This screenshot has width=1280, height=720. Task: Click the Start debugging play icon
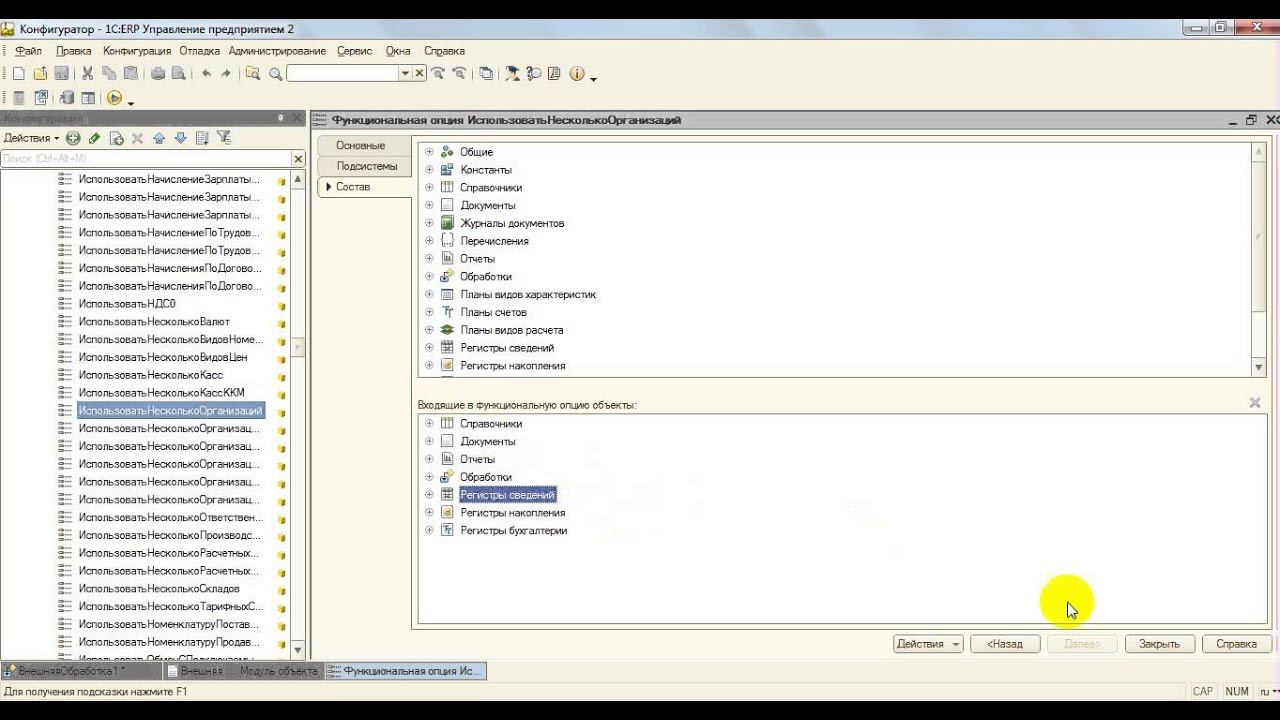(114, 98)
